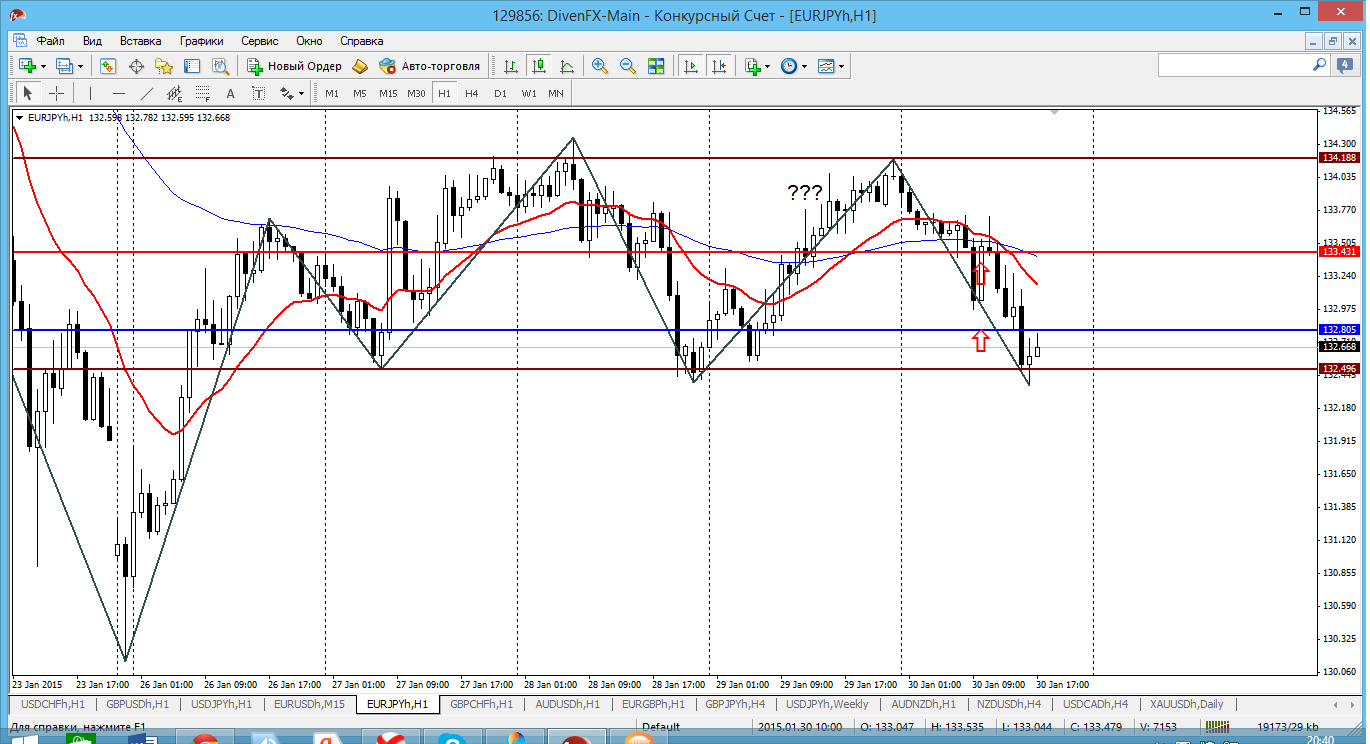
Task: Open the Data Window crosshair-target icon
Action: click(136, 66)
